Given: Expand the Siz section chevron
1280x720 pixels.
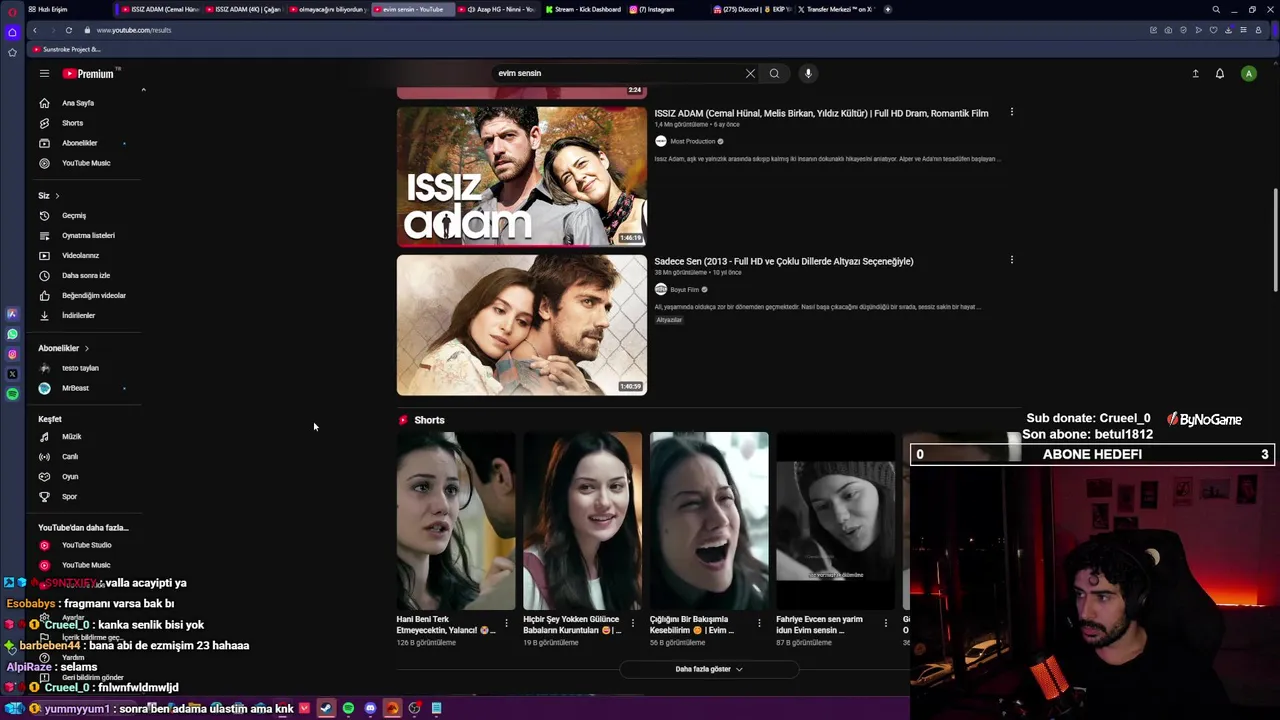Looking at the screenshot, I should click(57, 196).
